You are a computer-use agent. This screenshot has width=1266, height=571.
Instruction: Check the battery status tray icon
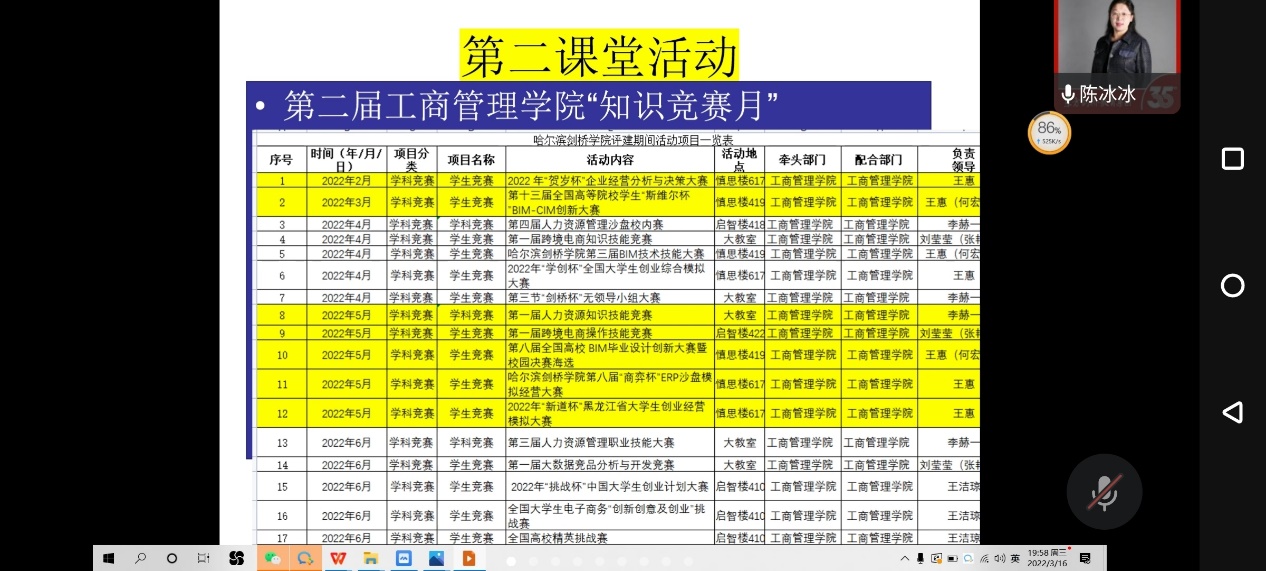(x=952, y=558)
